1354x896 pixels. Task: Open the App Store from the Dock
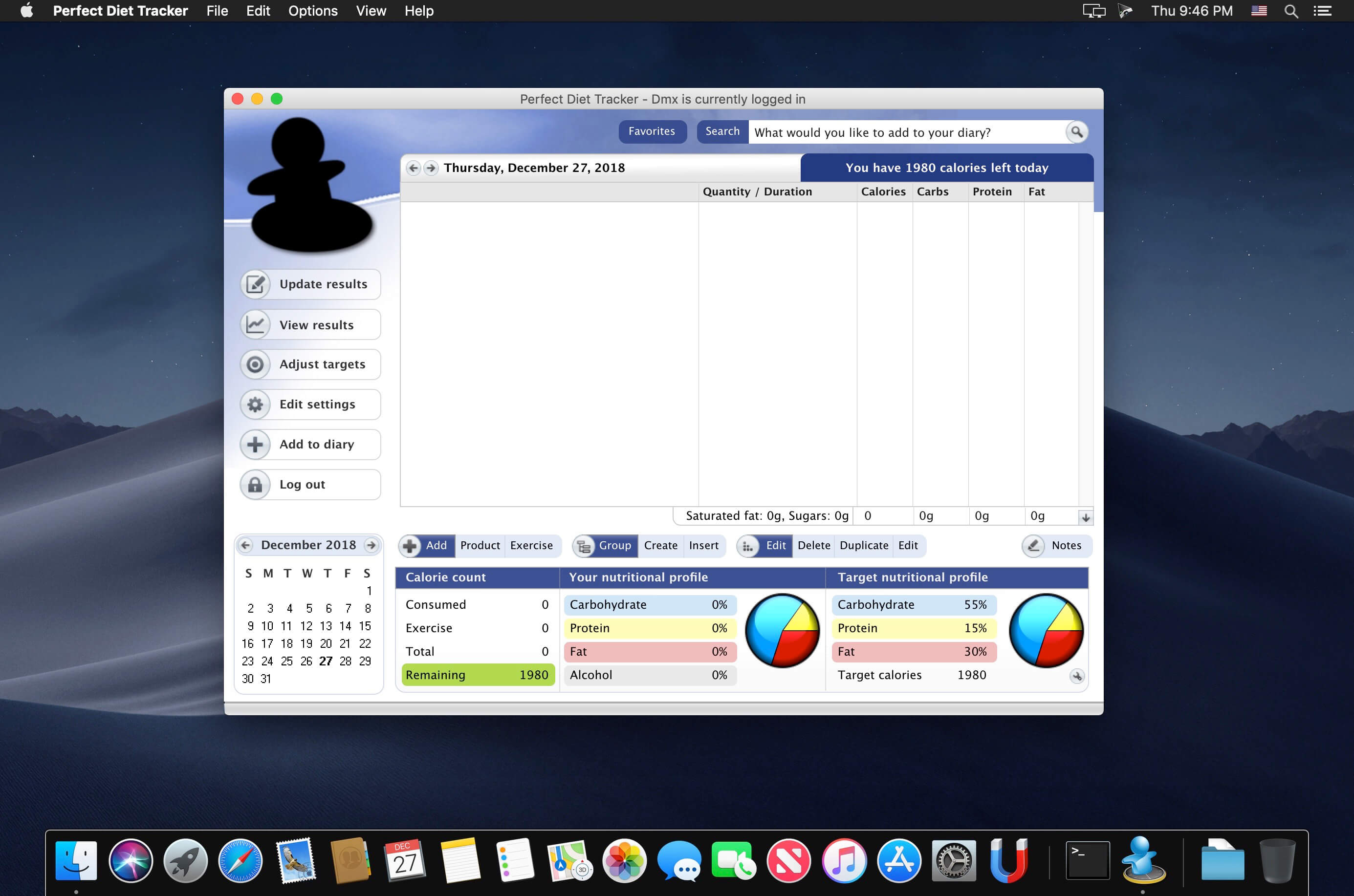click(899, 860)
